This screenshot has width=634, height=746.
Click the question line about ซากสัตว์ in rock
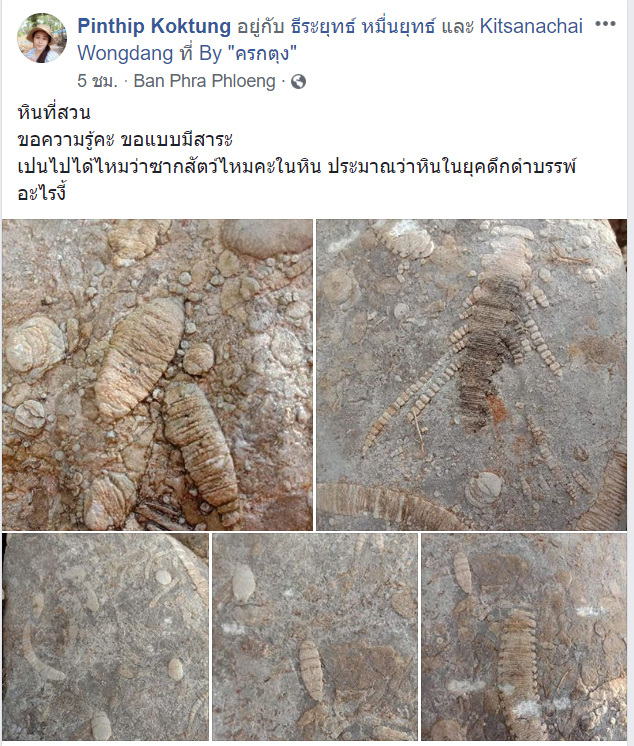pos(297,167)
